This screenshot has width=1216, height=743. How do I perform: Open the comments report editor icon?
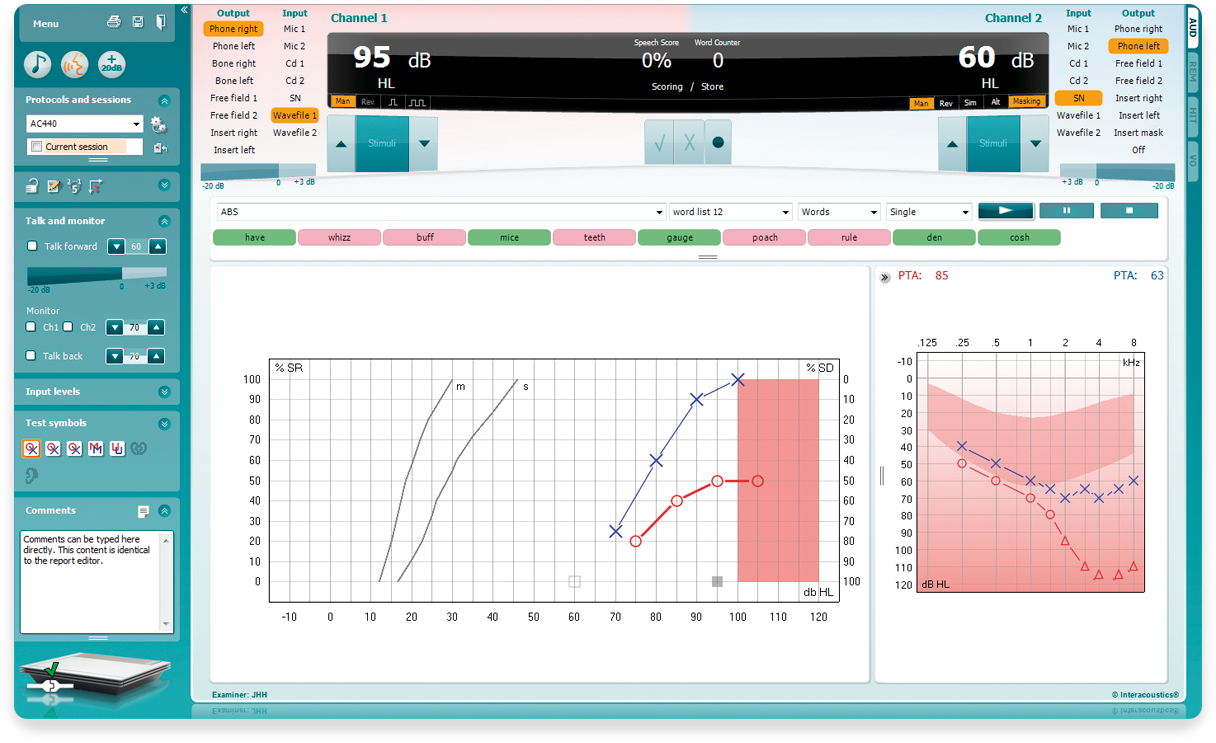pyautogui.click(x=143, y=511)
